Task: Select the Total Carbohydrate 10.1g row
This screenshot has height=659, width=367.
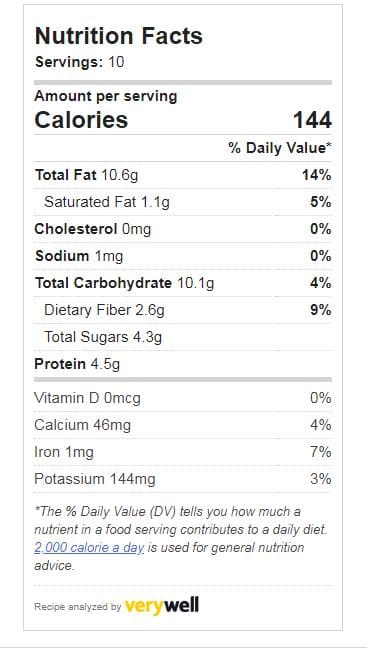Action: point(183,283)
